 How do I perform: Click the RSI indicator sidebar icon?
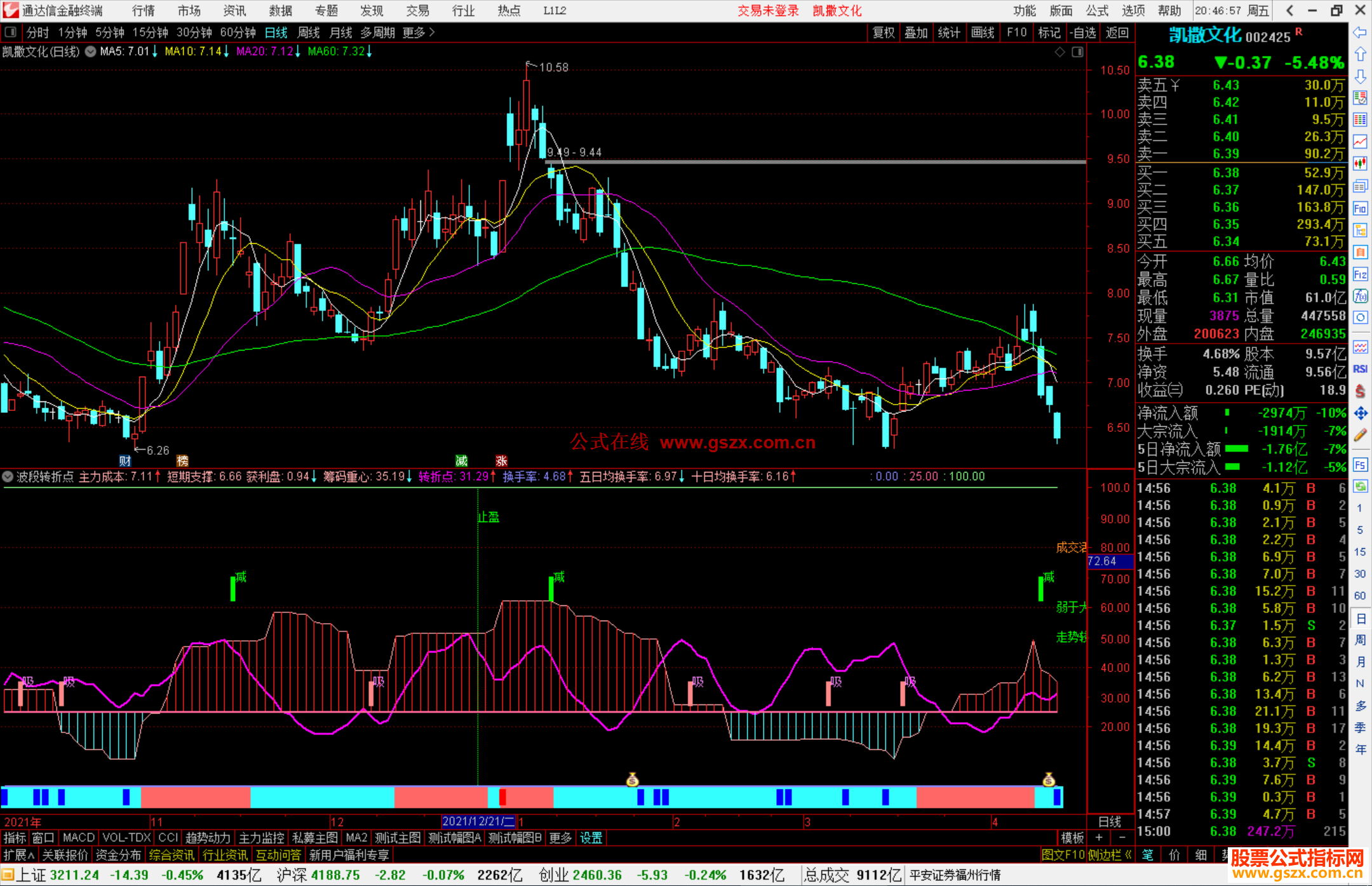(x=1360, y=369)
